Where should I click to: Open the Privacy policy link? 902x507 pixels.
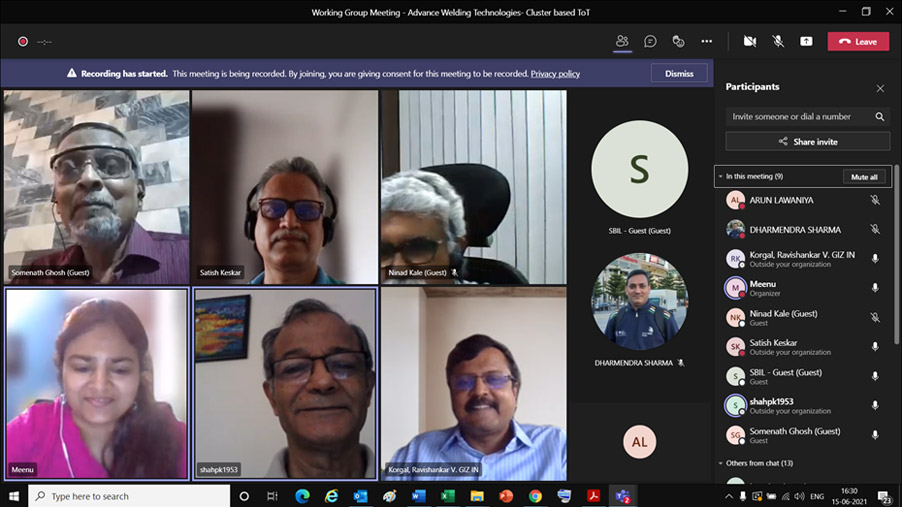555,74
